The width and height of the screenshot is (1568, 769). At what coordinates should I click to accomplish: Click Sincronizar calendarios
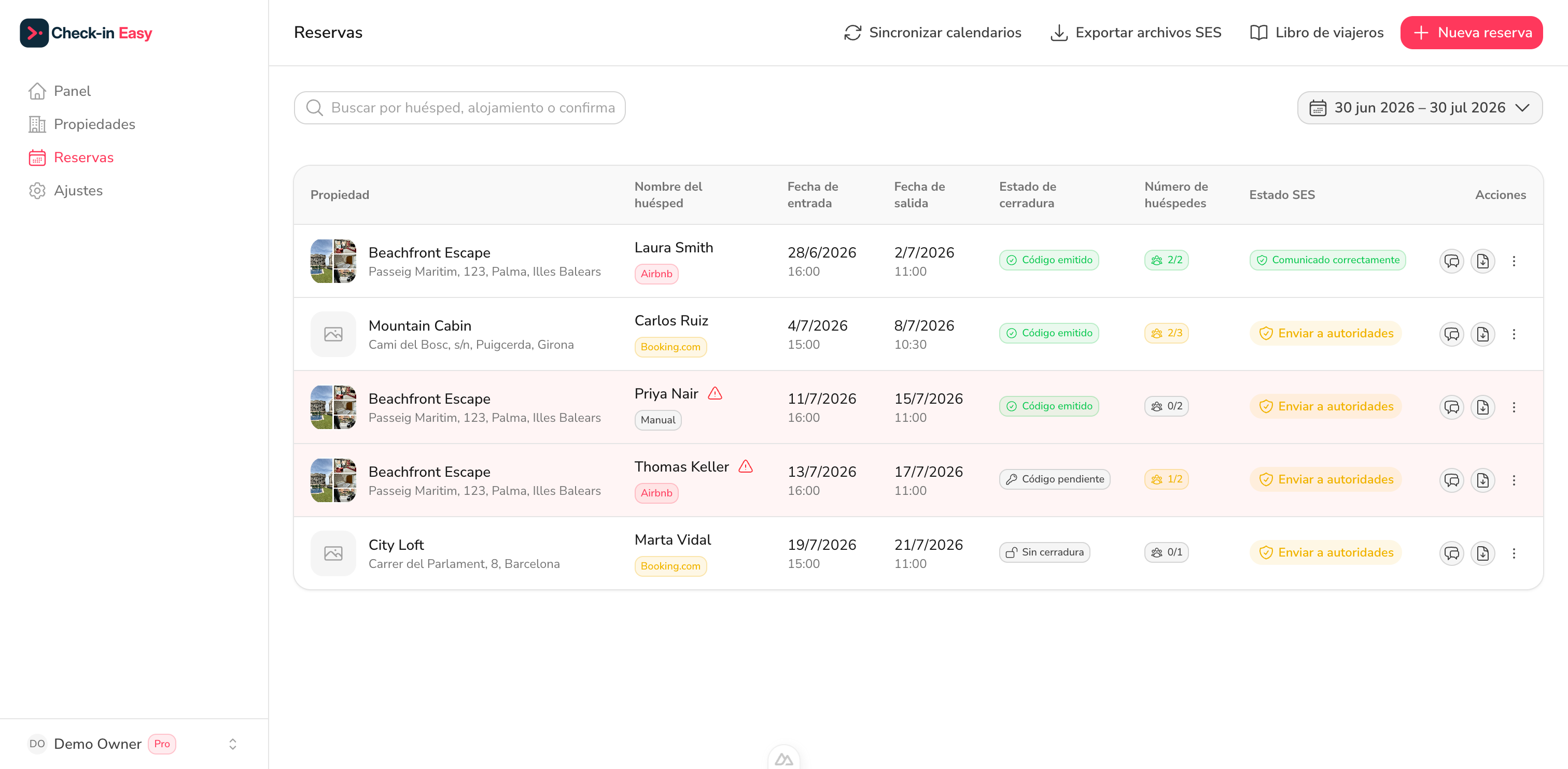pos(932,33)
